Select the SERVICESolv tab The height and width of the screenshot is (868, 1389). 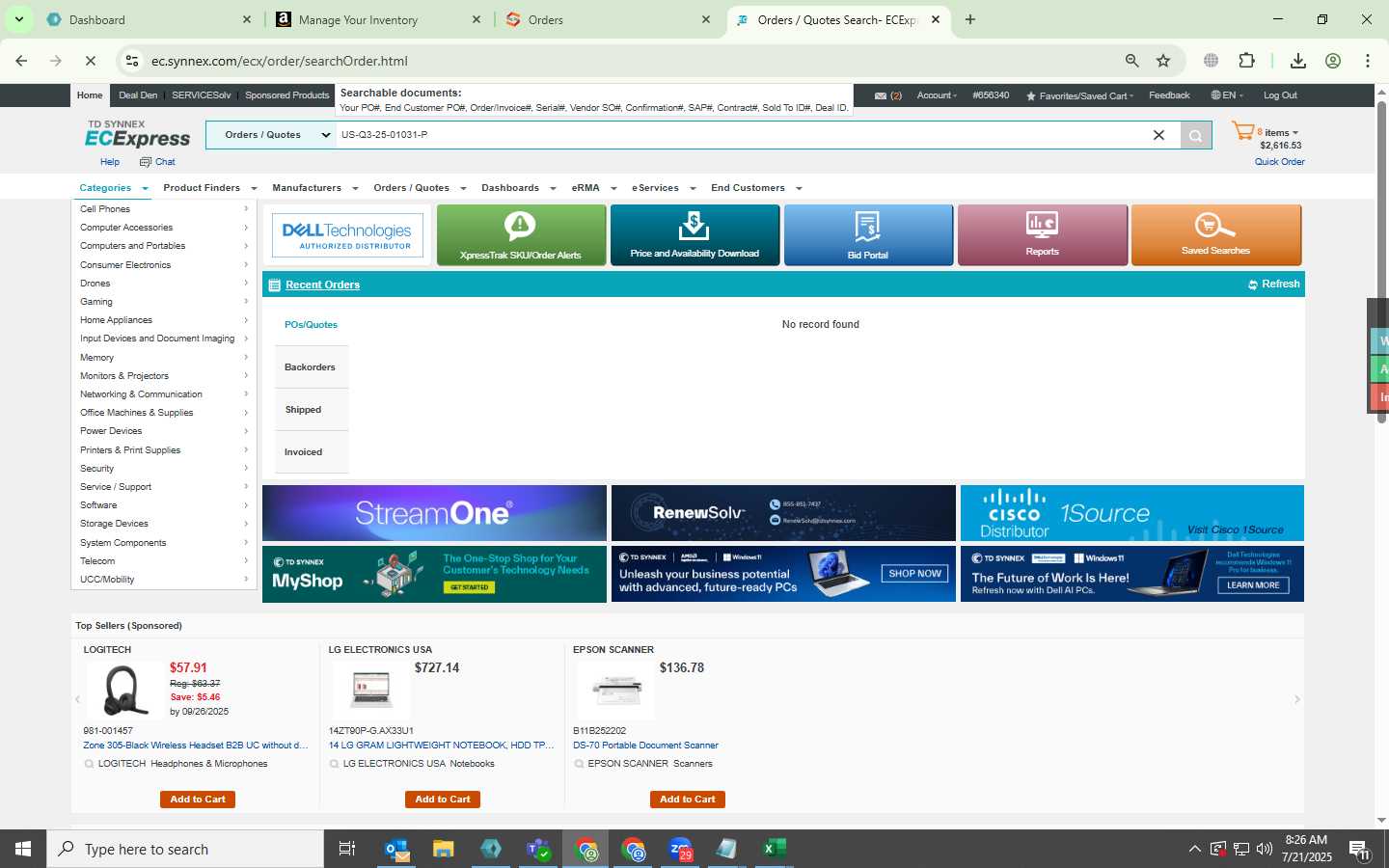click(x=202, y=95)
